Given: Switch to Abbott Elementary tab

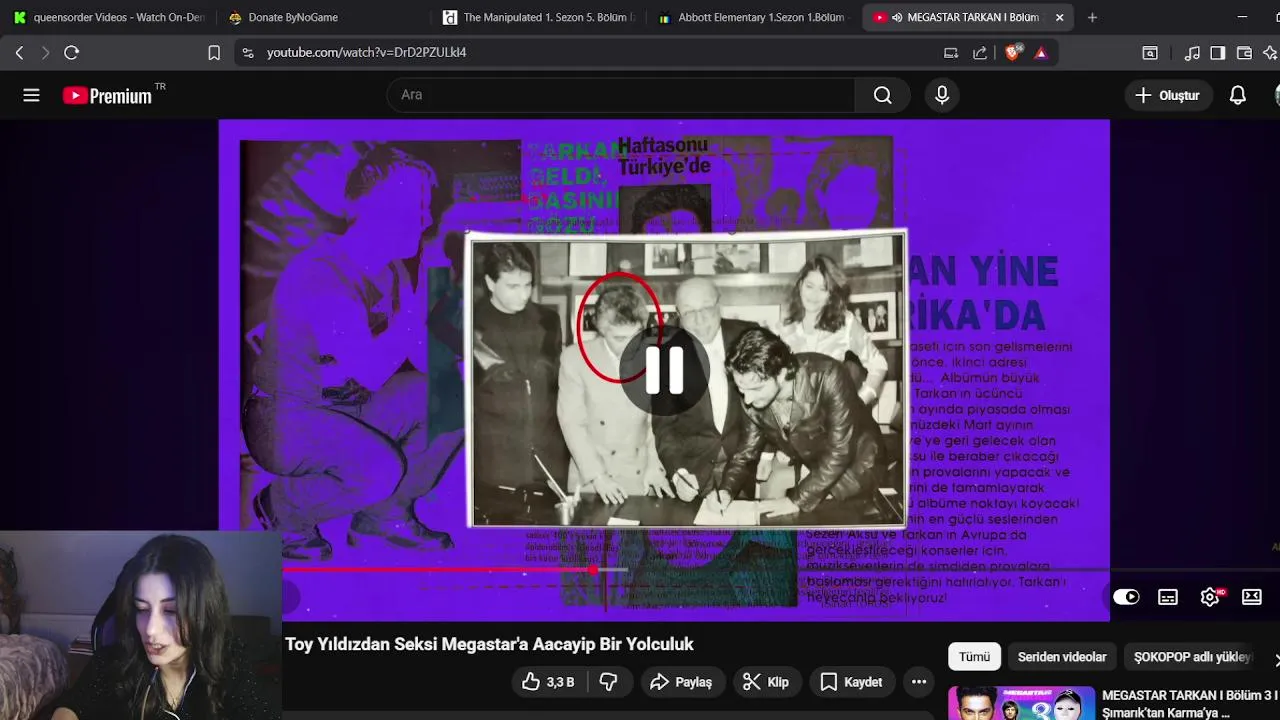Looking at the screenshot, I should 752,17.
